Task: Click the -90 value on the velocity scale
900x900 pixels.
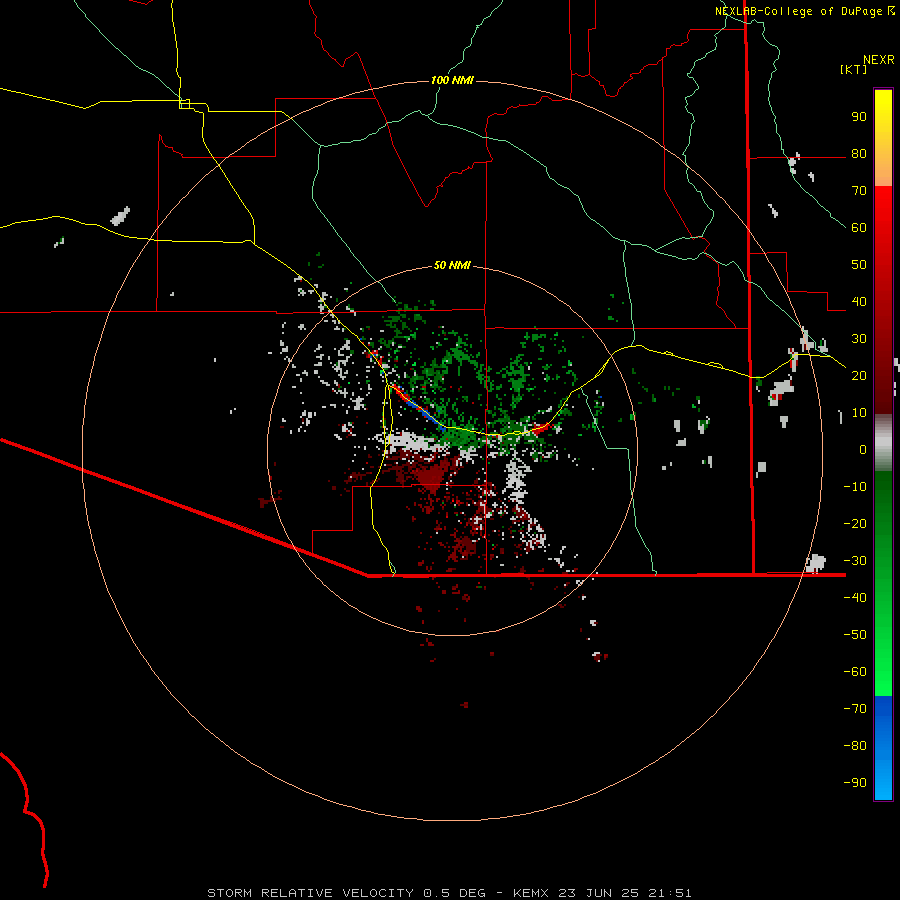Action: point(855,782)
